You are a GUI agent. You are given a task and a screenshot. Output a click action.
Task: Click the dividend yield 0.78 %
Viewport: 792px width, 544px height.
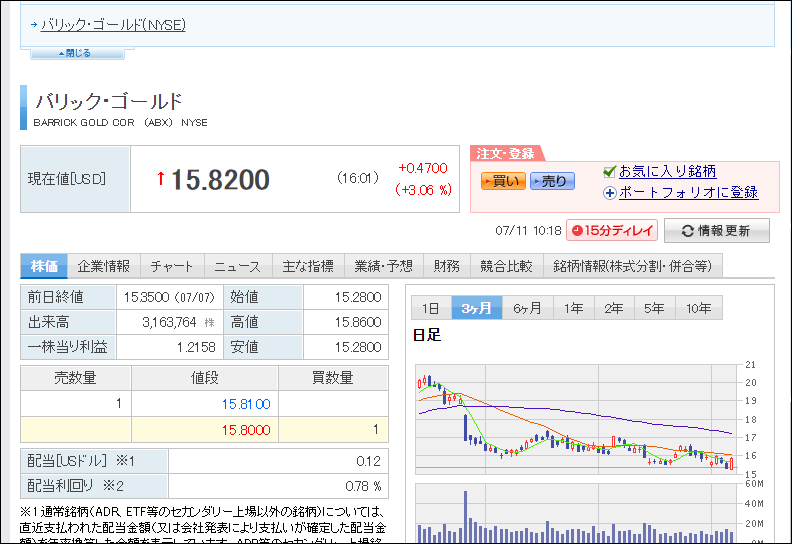coord(363,486)
